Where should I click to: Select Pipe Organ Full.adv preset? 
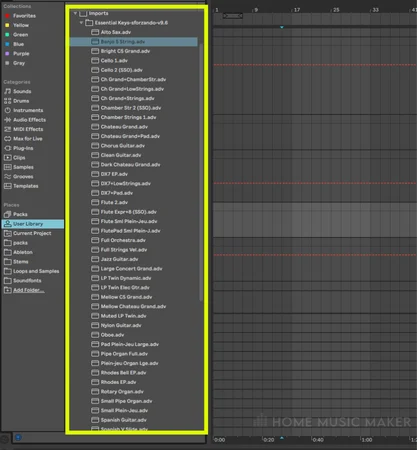(124, 354)
